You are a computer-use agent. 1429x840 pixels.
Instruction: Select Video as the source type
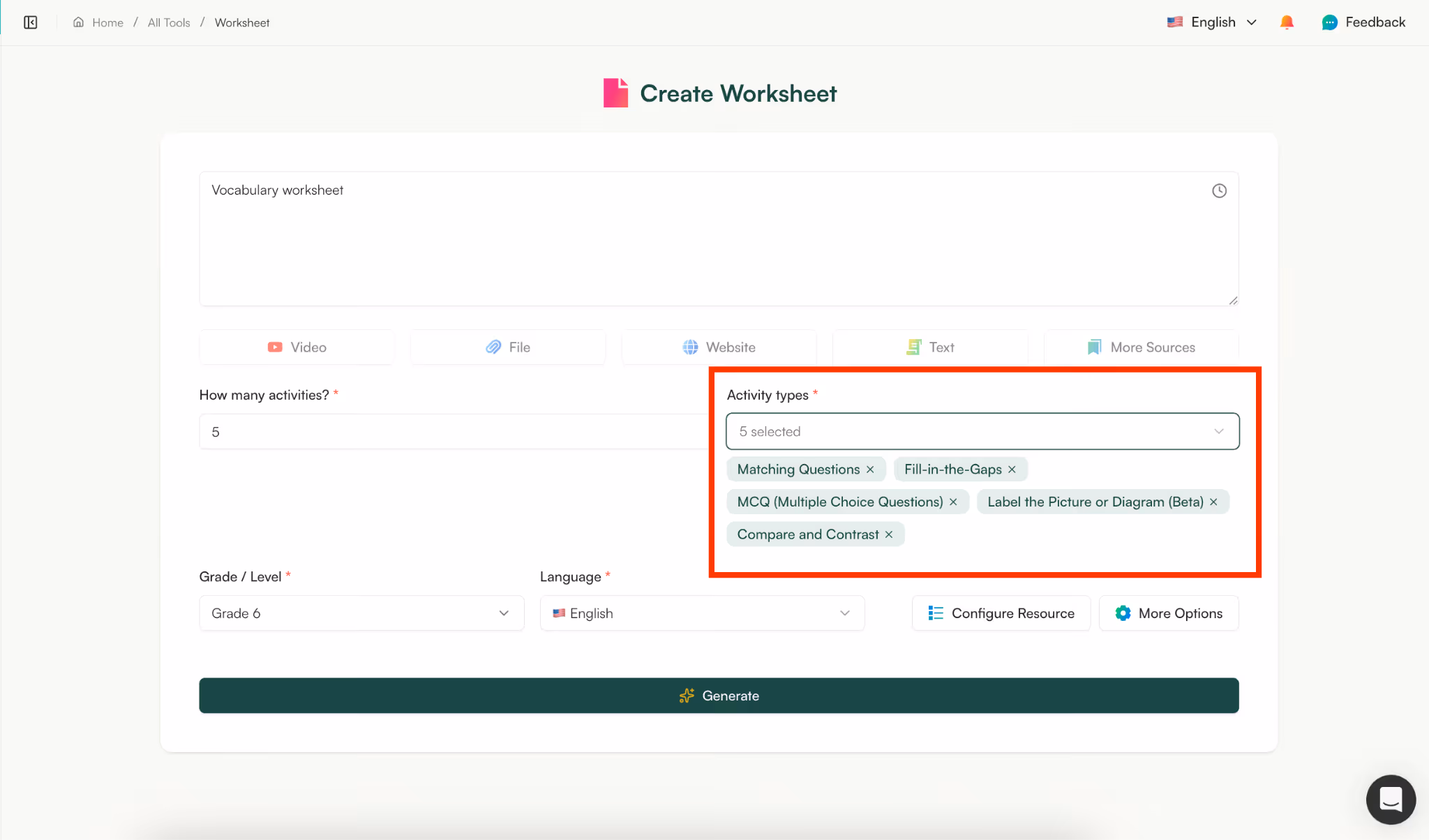point(296,347)
